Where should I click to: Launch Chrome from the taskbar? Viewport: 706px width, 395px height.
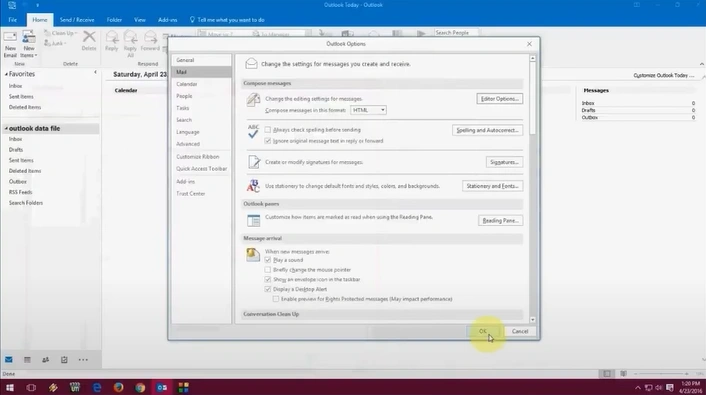(140, 387)
